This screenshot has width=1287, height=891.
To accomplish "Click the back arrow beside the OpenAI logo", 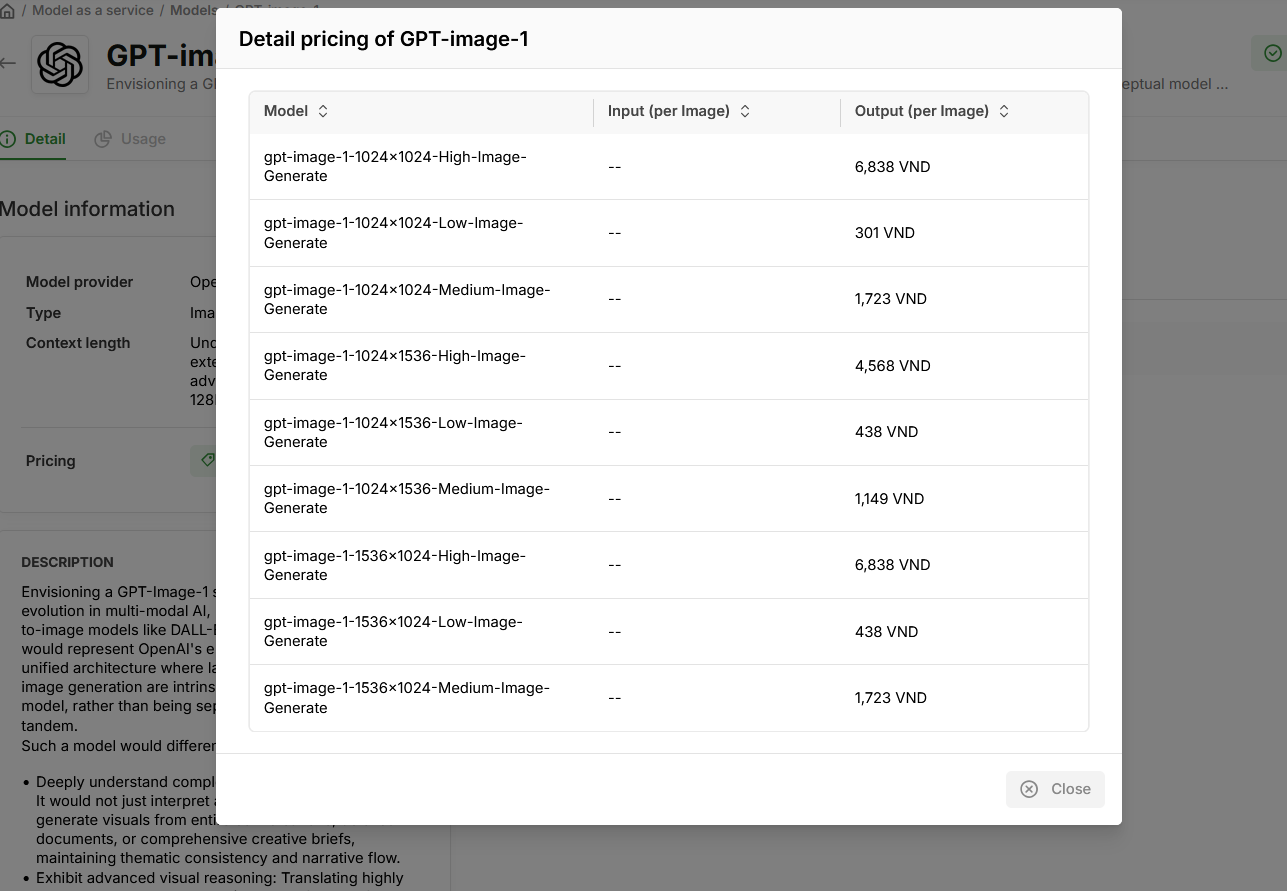I will coord(8,63).
